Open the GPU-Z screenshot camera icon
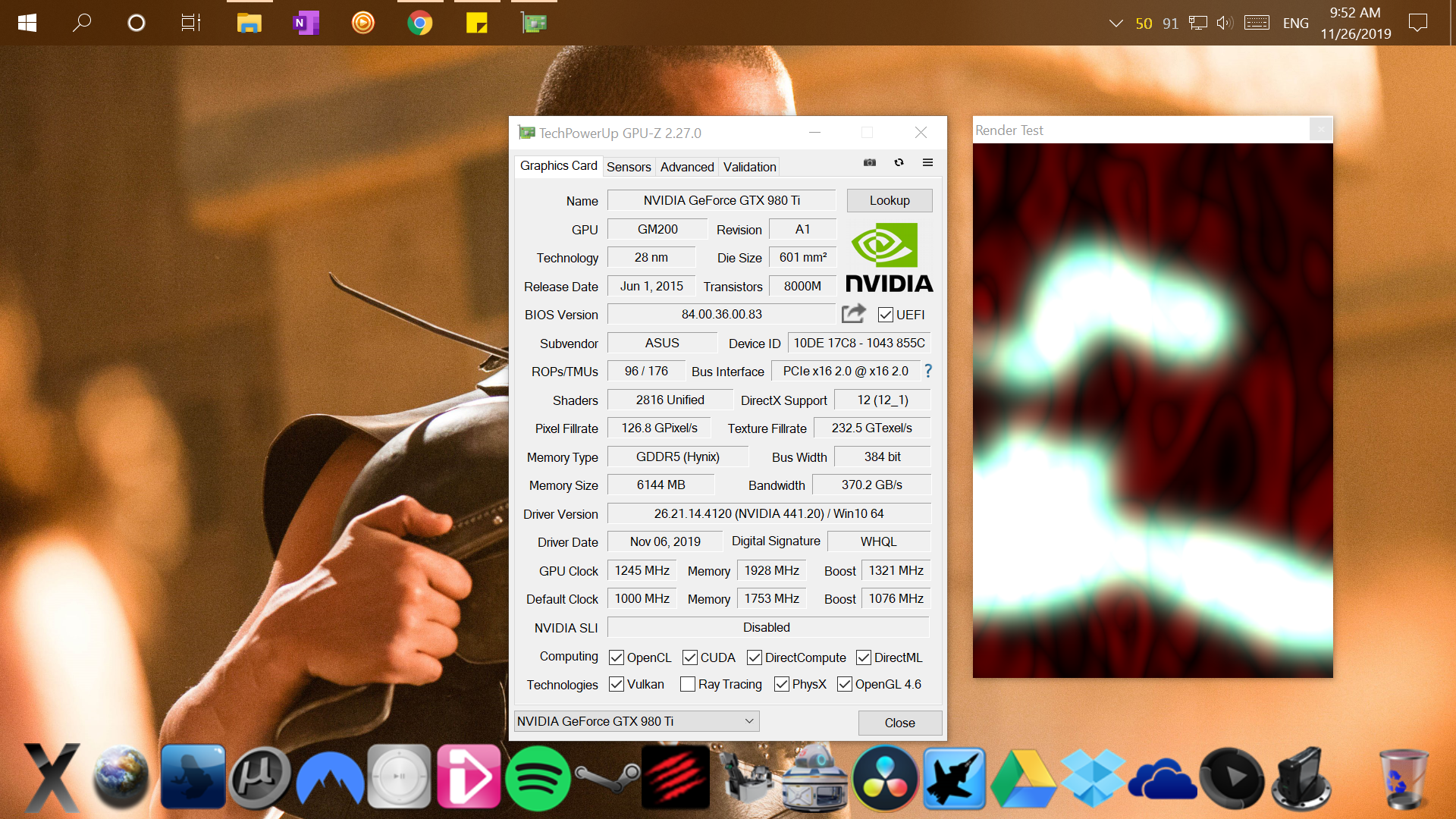The width and height of the screenshot is (1456, 819). click(x=870, y=162)
